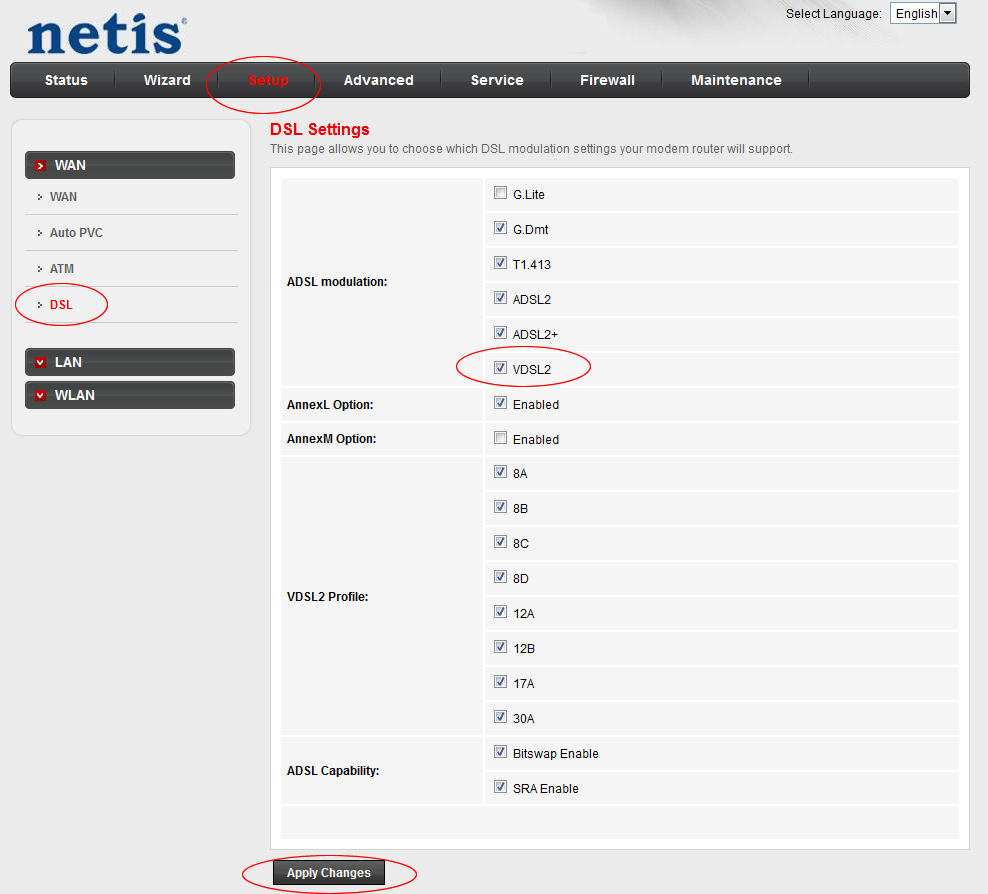Enable the AnnexM Option checkbox
The width and height of the screenshot is (988, 894).
(500, 437)
